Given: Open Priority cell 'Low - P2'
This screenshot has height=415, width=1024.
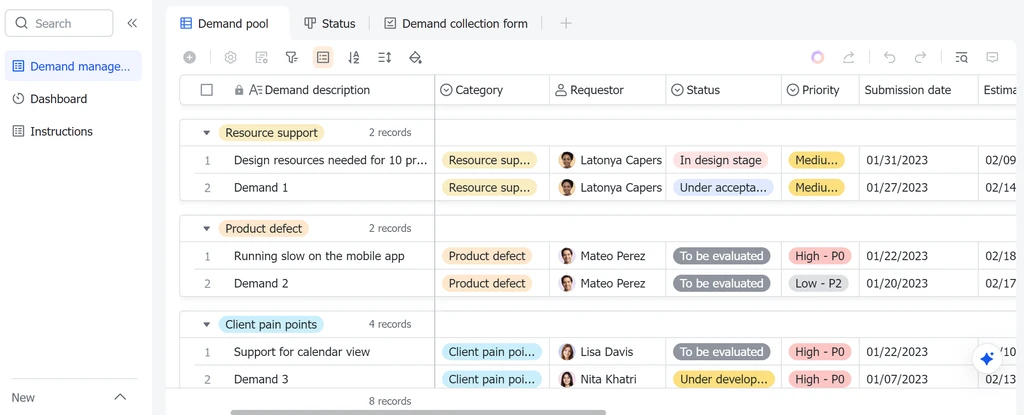Looking at the screenshot, I should click(x=818, y=284).
